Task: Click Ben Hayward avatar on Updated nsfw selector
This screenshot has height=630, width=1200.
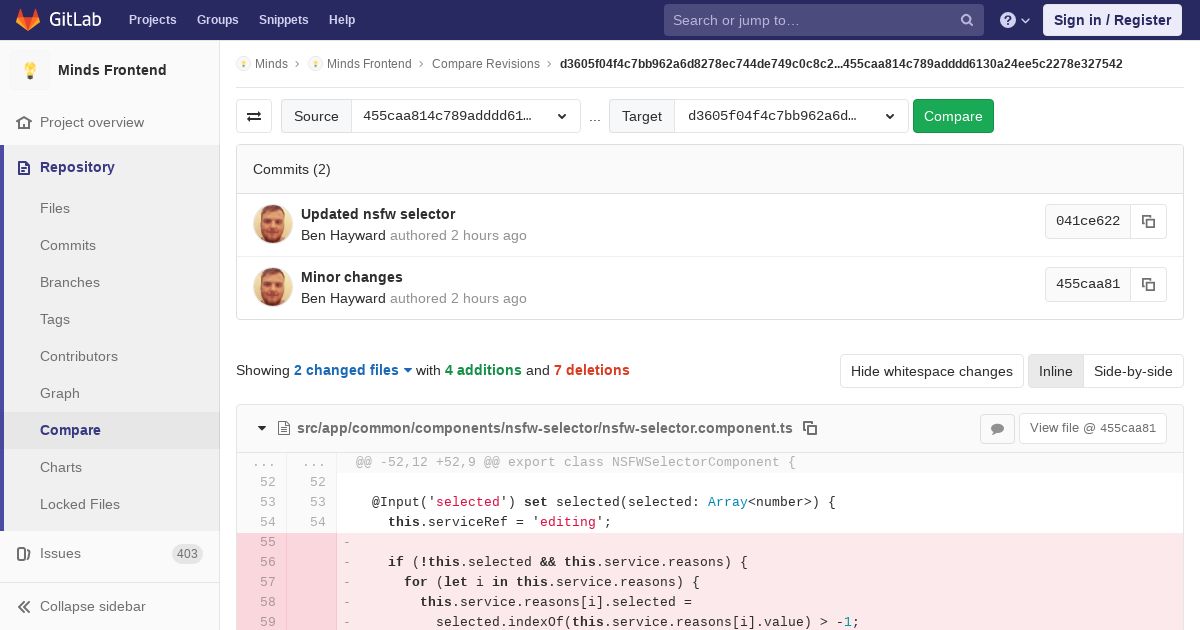Action: 273,224
